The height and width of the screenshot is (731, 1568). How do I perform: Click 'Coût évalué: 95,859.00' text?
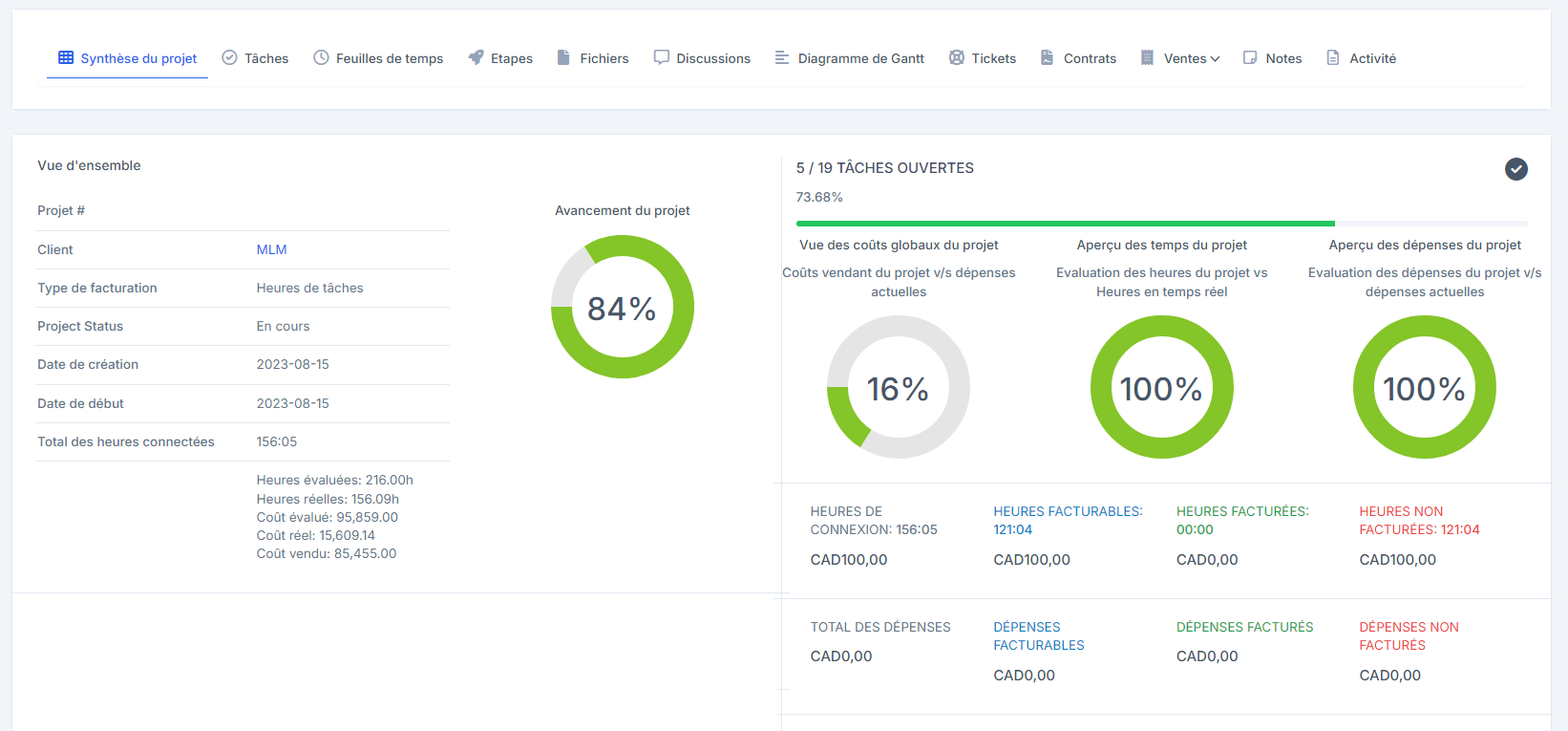tap(327, 517)
